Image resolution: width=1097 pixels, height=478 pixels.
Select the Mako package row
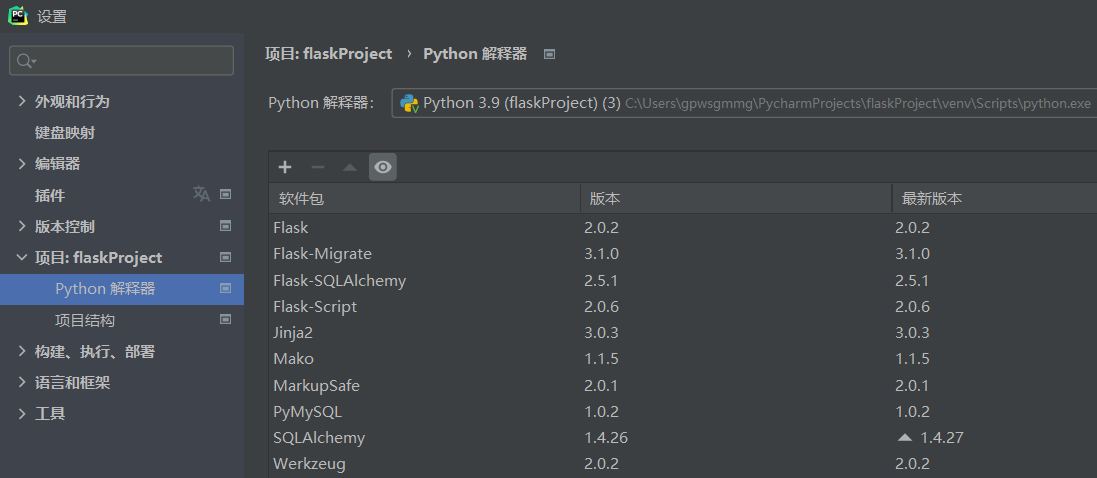point(683,359)
